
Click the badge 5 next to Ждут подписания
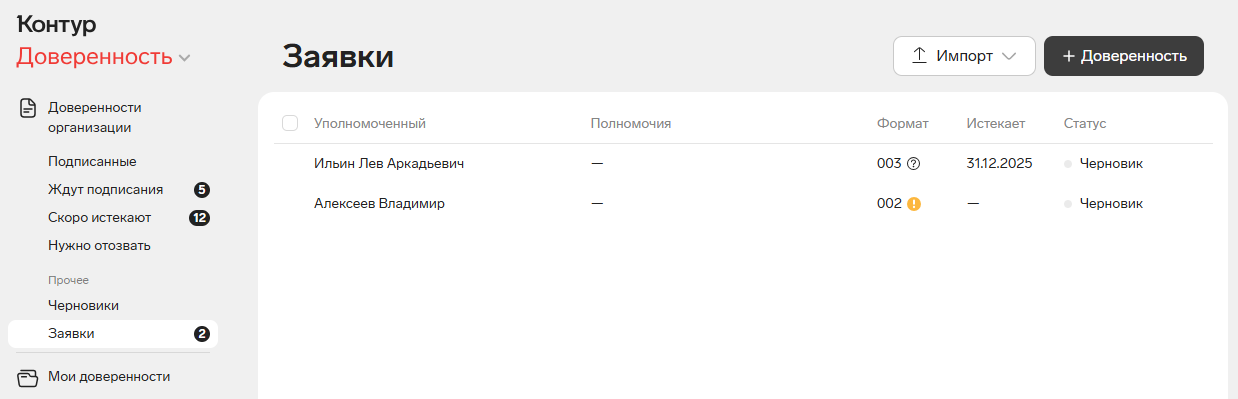pos(202,189)
